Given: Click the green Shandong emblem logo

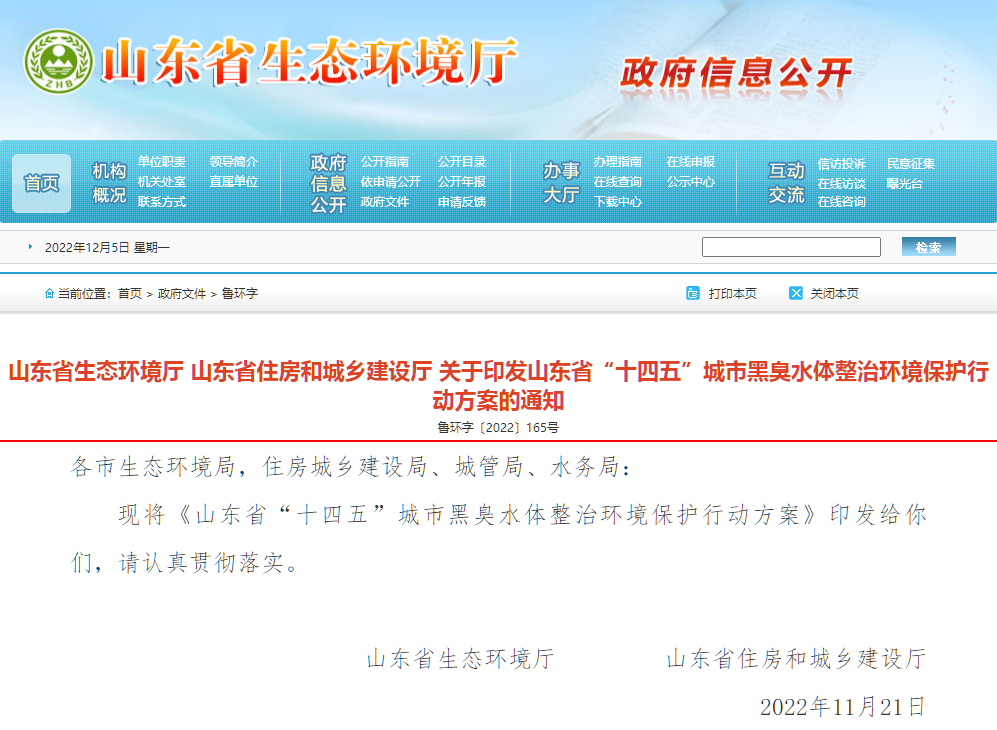Looking at the screenshot, I should [x=60, y=62].
